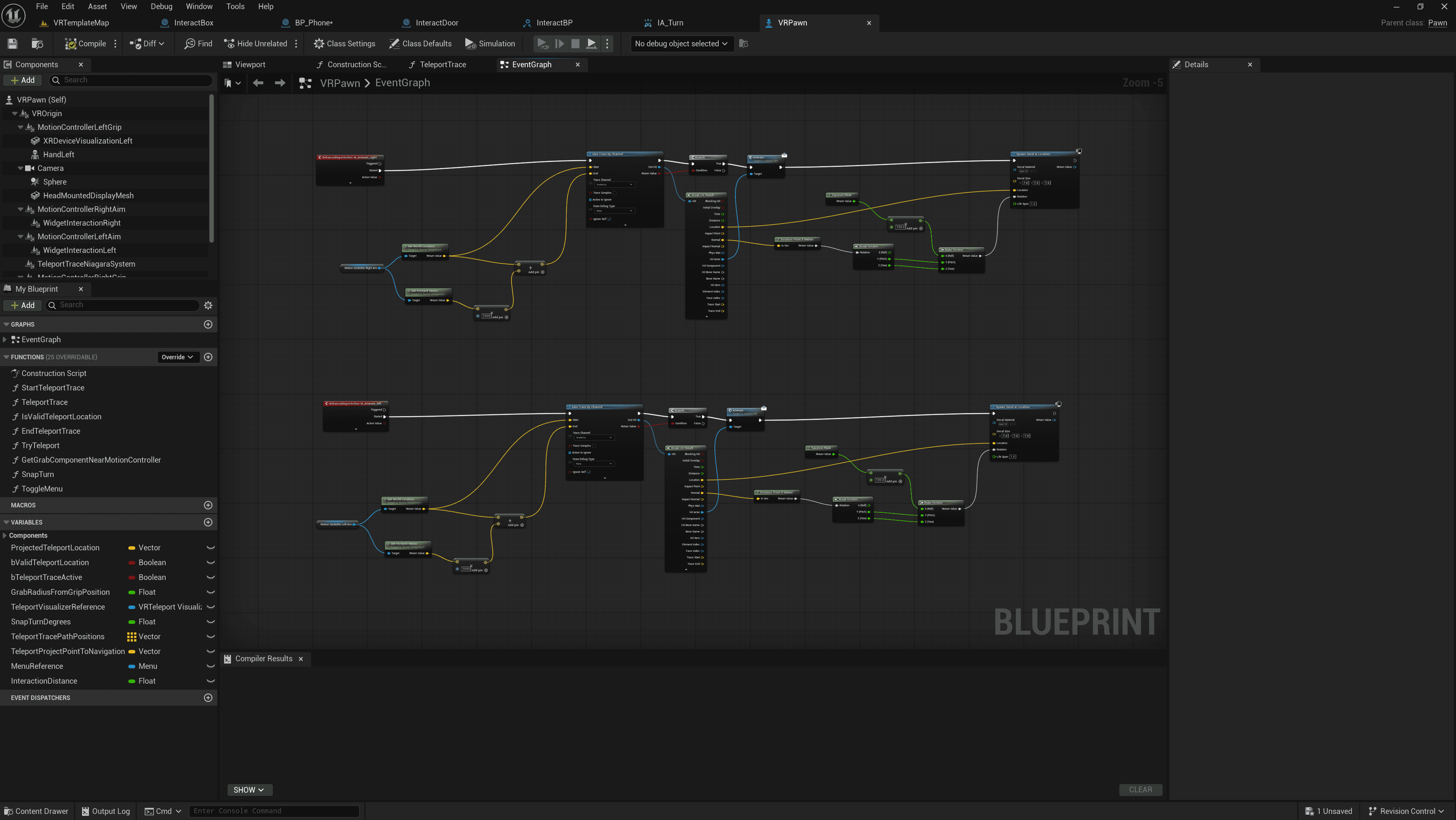Viewport: 1456px width, 820px height.
Task: Click the CLEAR compiler results button
Action: point(1140,790)
